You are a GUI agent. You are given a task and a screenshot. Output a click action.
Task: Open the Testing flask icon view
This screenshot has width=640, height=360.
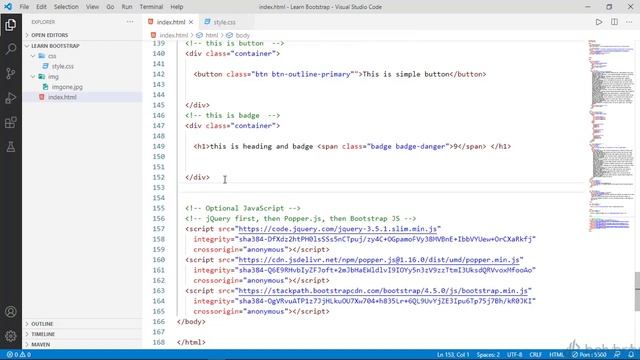(x=11, y=147)
